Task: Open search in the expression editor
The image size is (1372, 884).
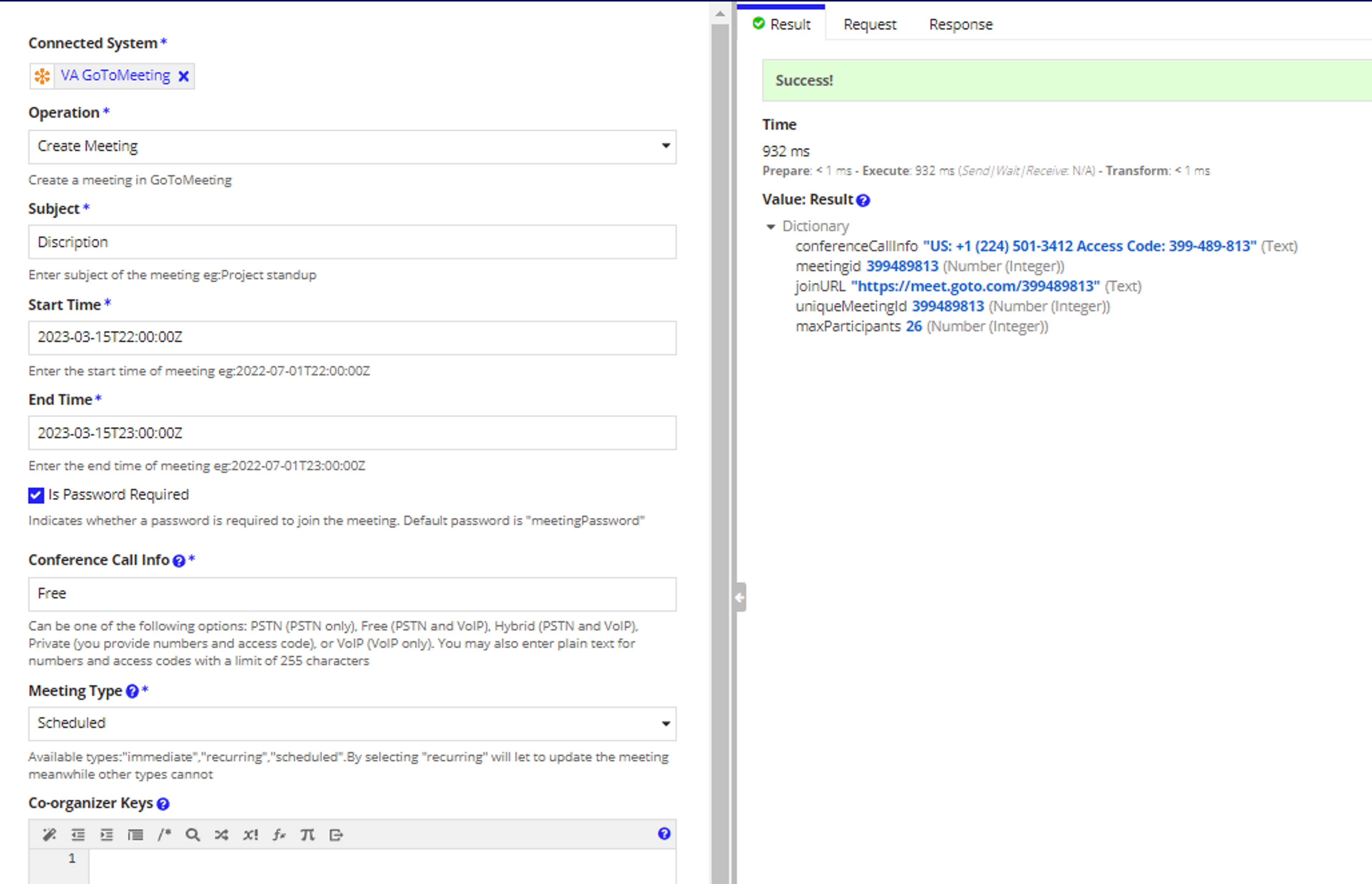Action: (x=193, y=835)
